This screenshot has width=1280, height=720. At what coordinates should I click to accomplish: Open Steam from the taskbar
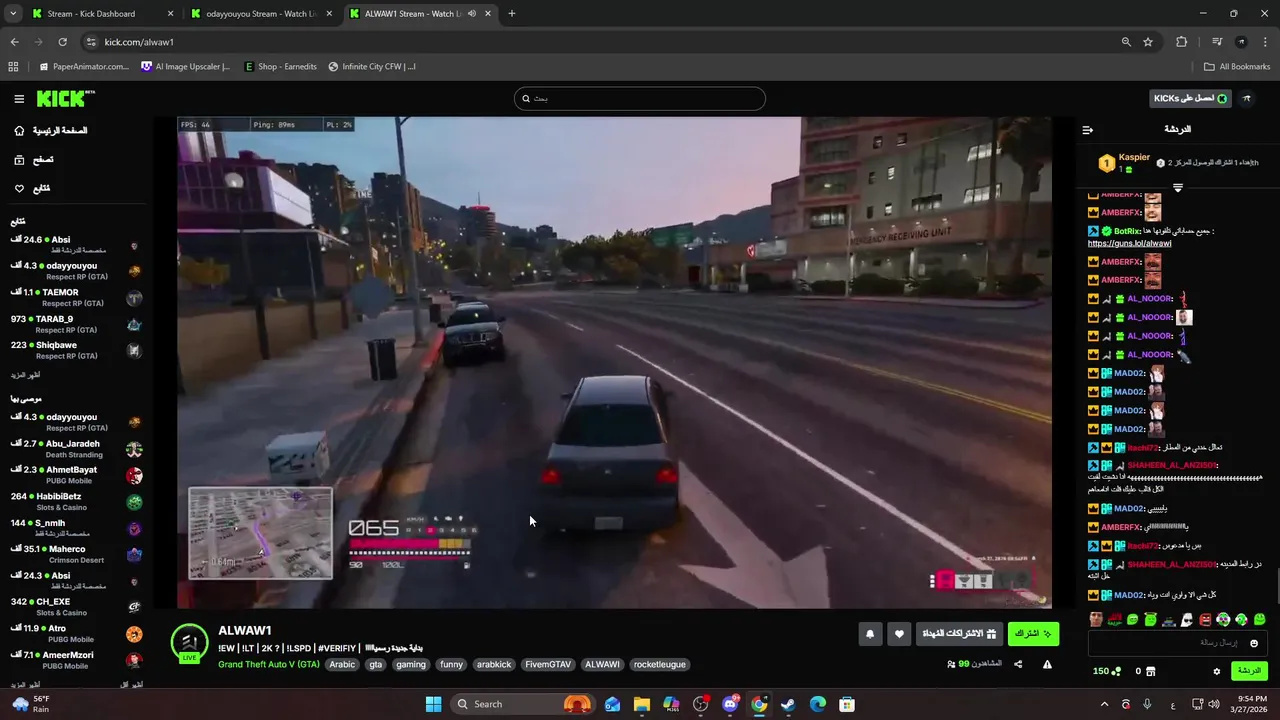tap(788, 704)
